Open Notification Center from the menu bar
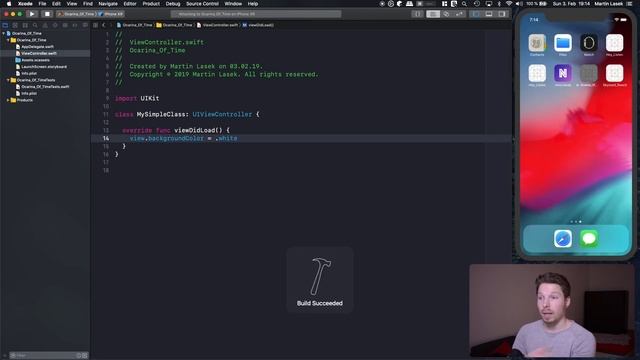This screenshot has width=640, height=360. coord(630,4)
